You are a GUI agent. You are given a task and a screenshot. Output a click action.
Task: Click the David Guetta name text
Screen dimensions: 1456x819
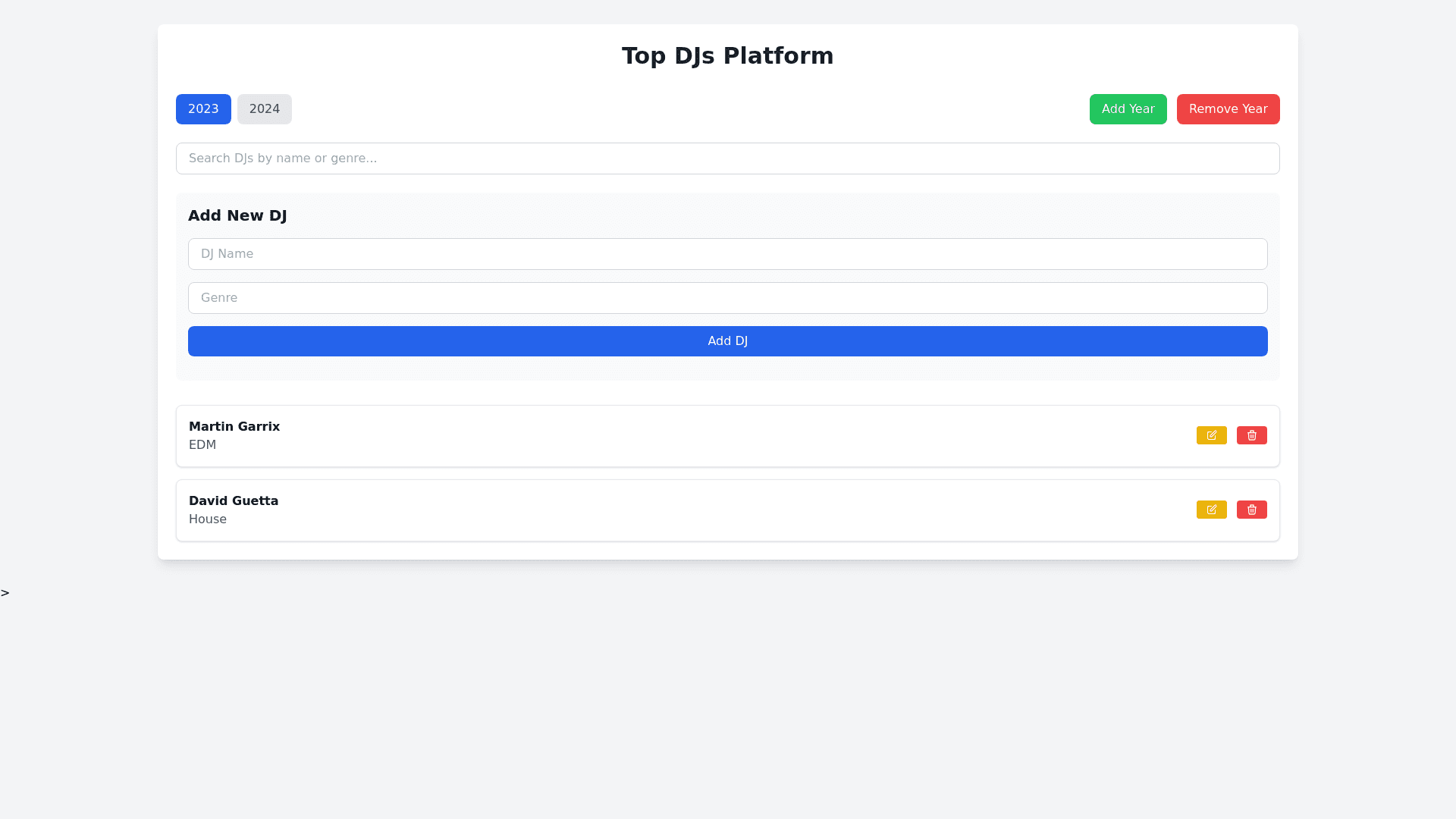[x=234, y=501]
